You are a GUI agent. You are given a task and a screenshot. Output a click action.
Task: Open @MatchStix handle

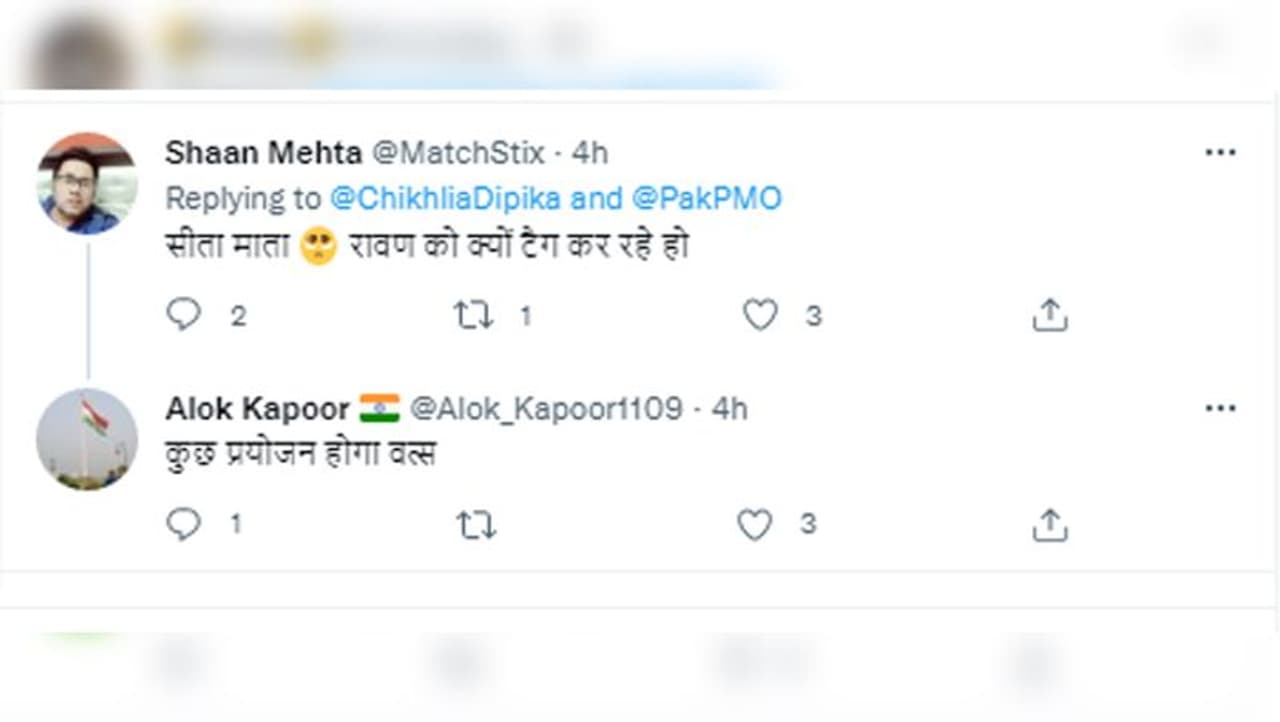click(x=459, y=153)
